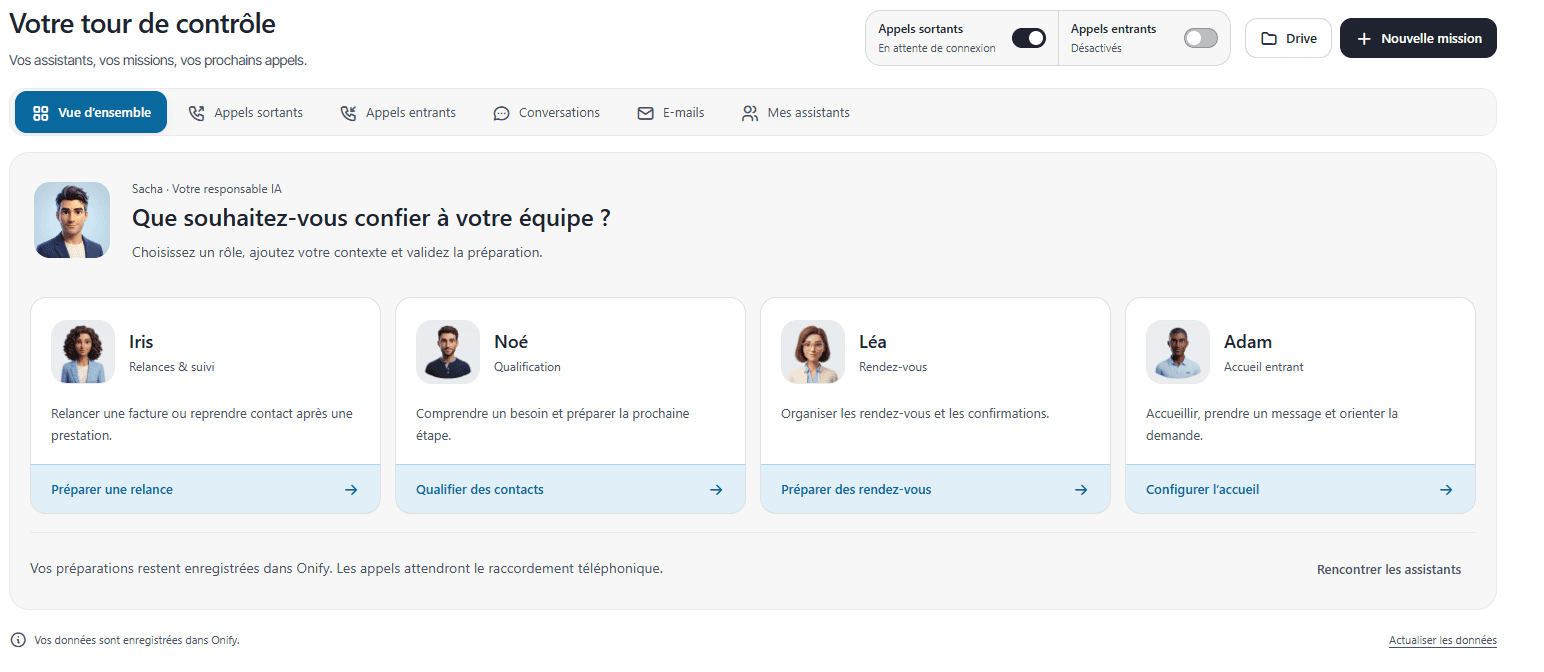Click the arrow in Préparer des rendez-vous
The width and height of the screenshot is (1544, 672).
1081,490
